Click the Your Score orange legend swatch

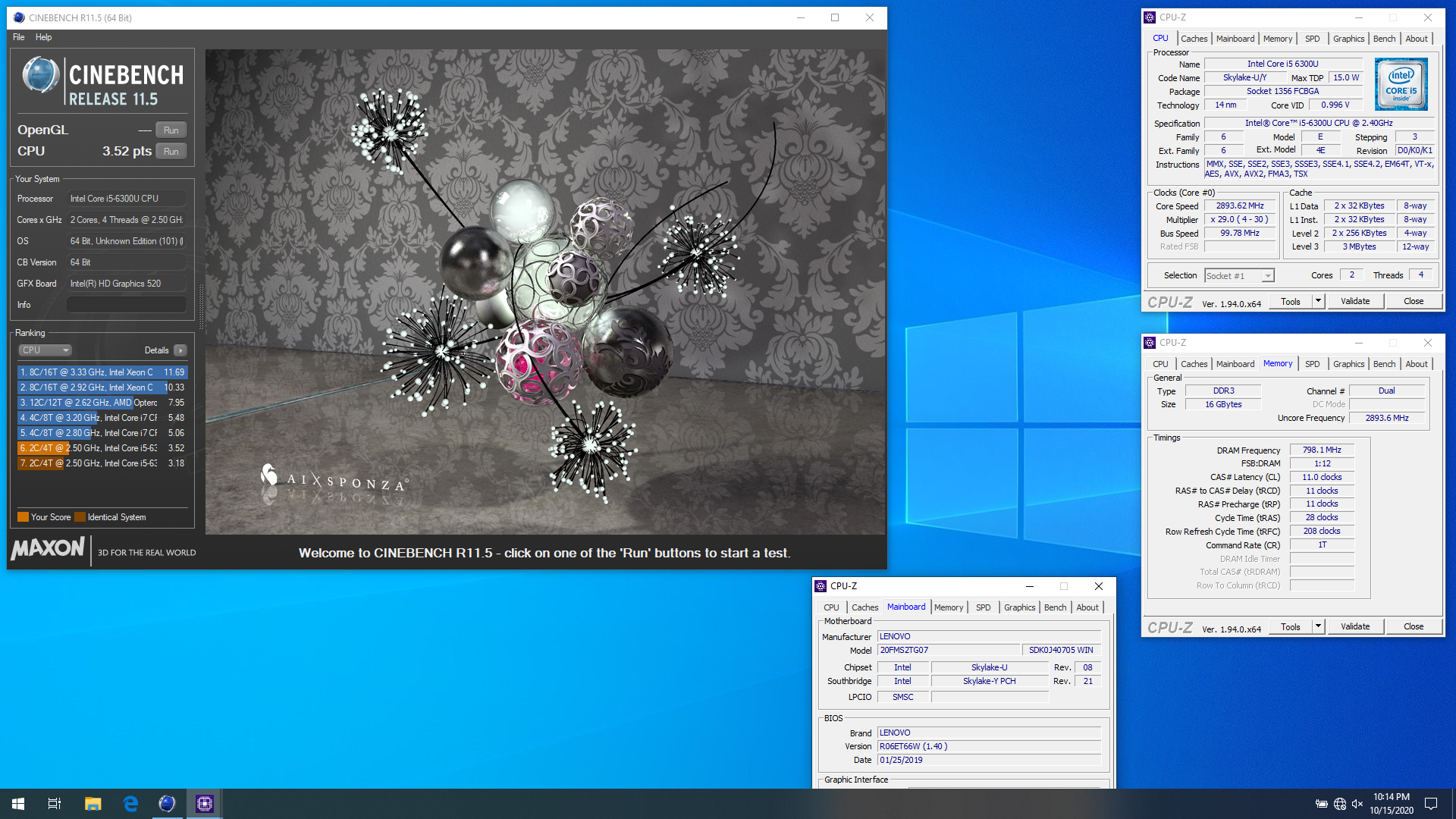(x=23, y=517)
